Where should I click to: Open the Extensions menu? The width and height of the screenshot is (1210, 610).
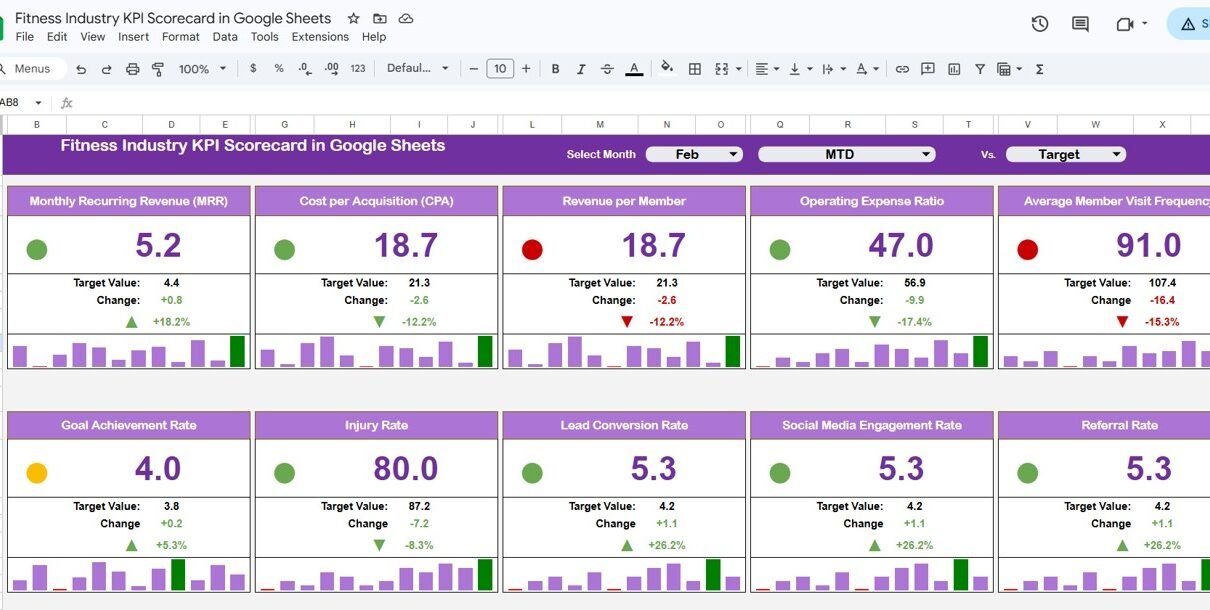click(x=320, y=37)
